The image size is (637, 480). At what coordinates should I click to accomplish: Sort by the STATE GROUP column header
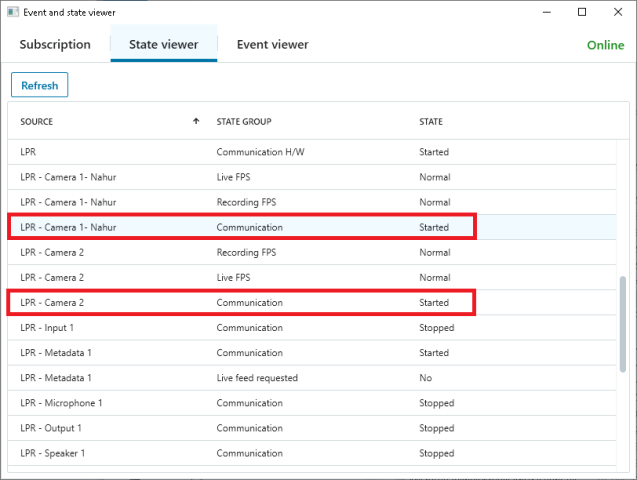[x=244, y=122]
